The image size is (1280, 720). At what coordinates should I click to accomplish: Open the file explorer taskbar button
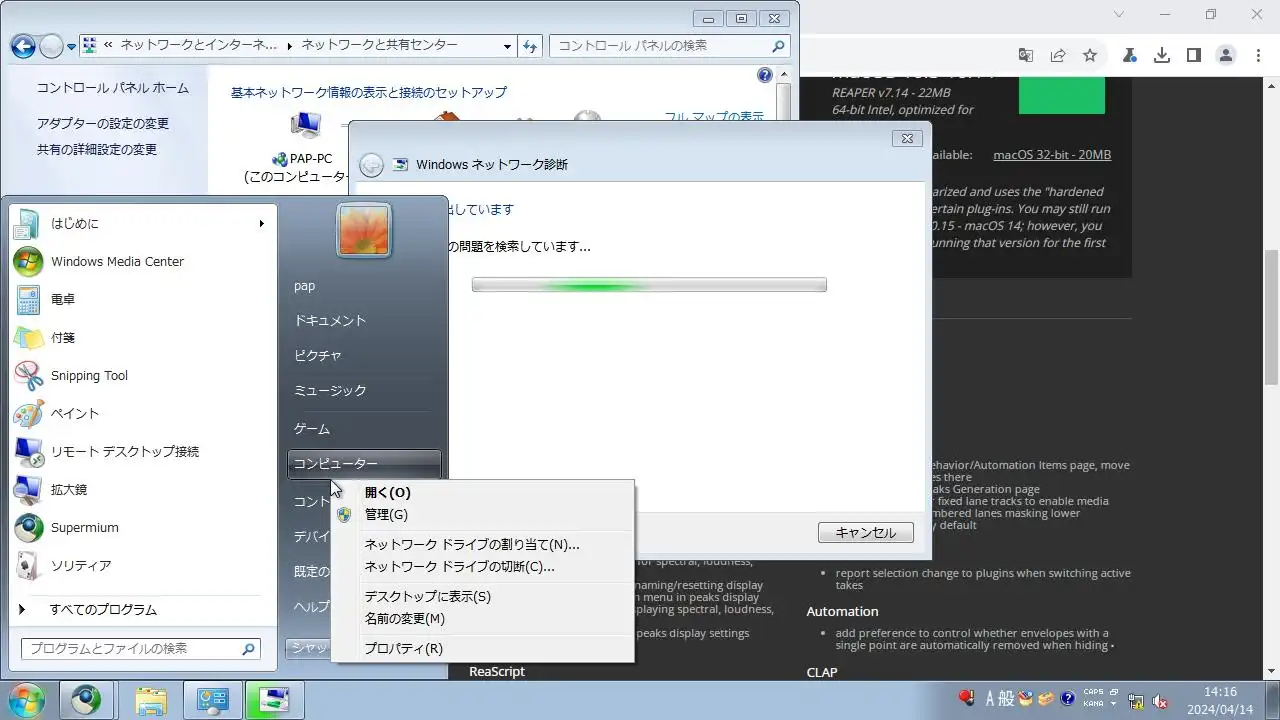pos(150,699)
